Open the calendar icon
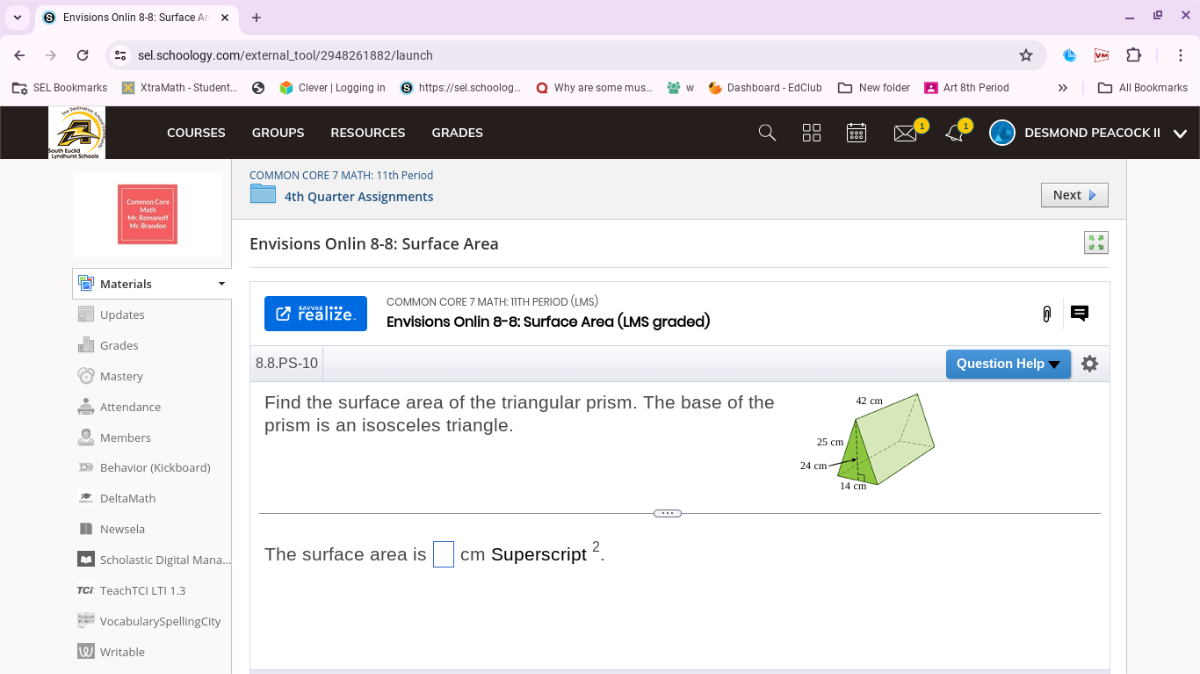The width and height of the screenshot is (1200, 674). tap(856, 132)
